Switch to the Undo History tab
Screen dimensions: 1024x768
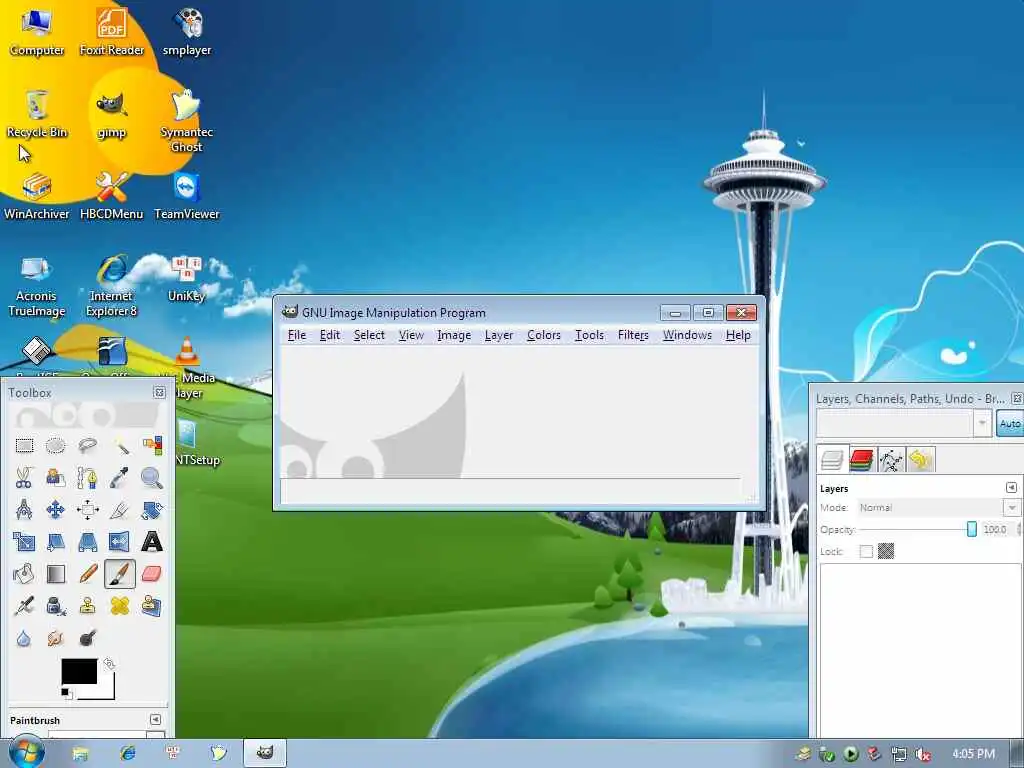coord(920,460)
